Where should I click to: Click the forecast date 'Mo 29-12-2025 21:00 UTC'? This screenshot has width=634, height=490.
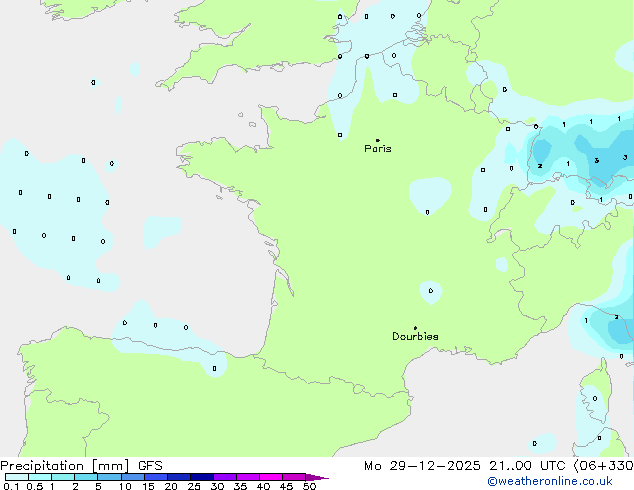point(465,466)
